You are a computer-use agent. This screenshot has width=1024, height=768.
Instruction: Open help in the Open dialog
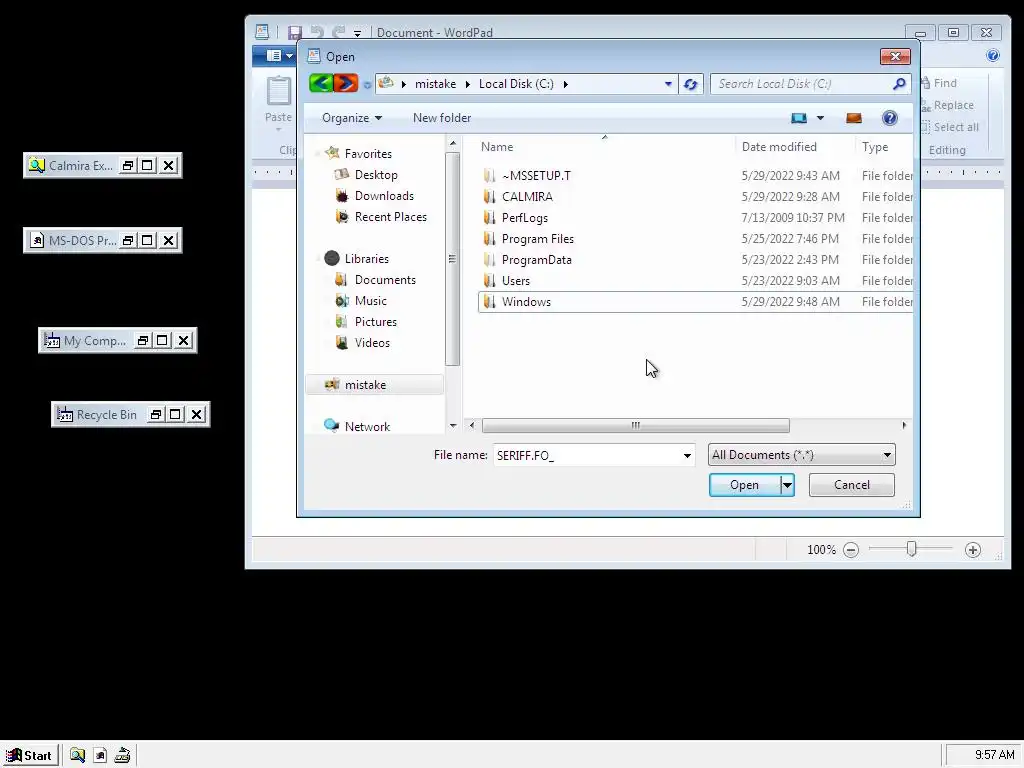click(889, 118)
